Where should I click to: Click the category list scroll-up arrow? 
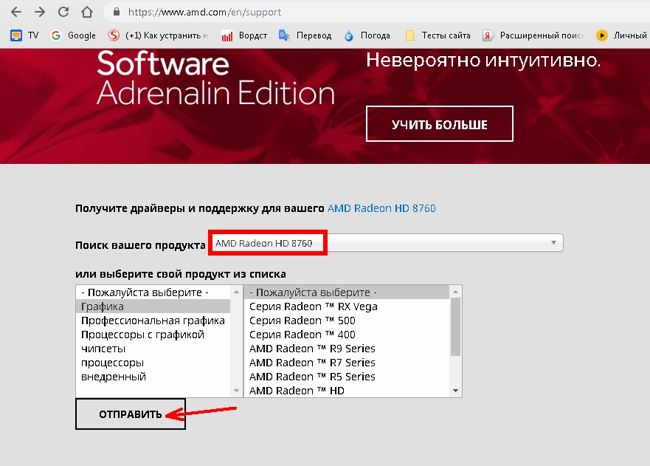(236, 292)
